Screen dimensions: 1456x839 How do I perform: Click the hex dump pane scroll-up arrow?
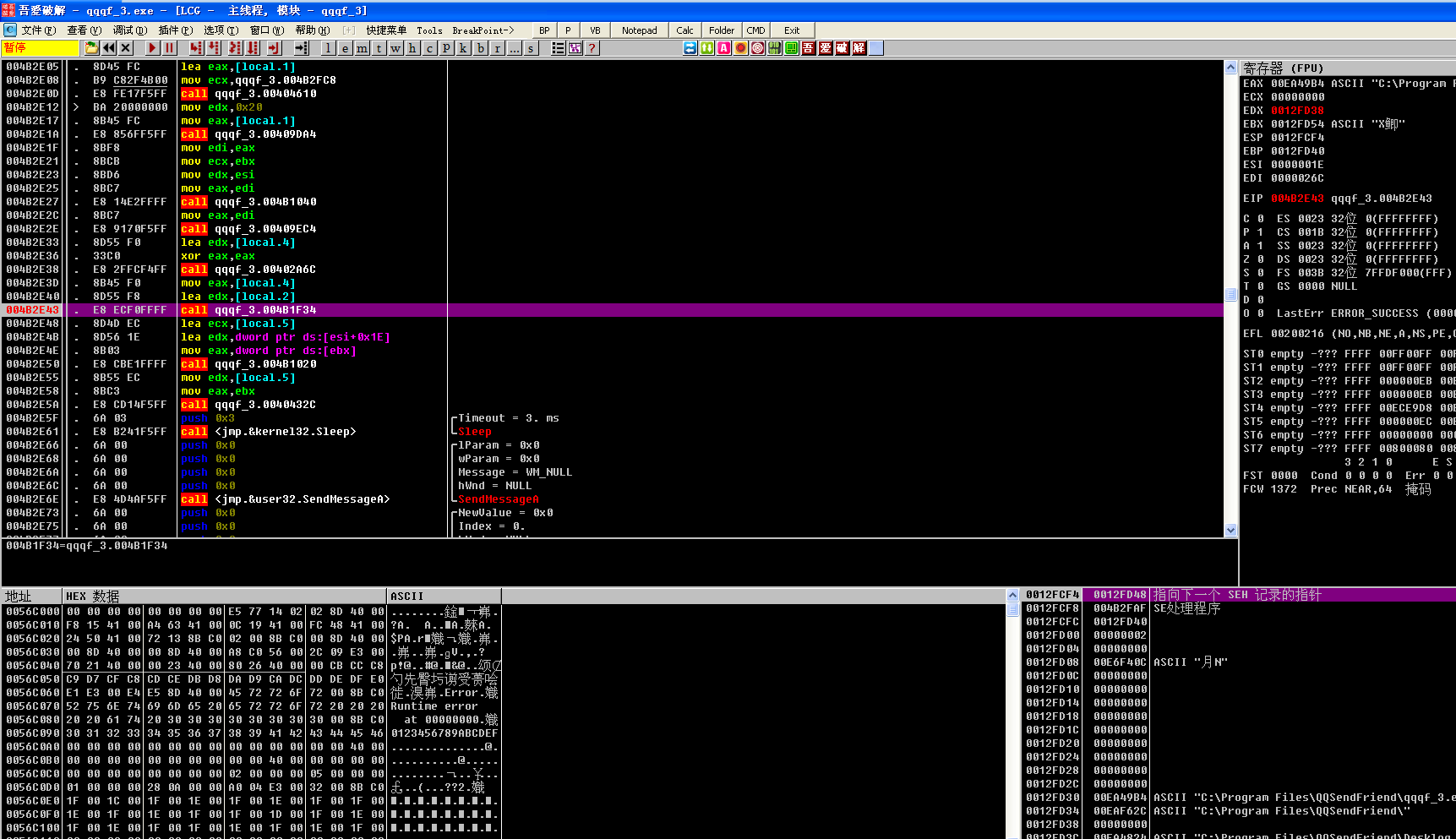pos(1012,596)
